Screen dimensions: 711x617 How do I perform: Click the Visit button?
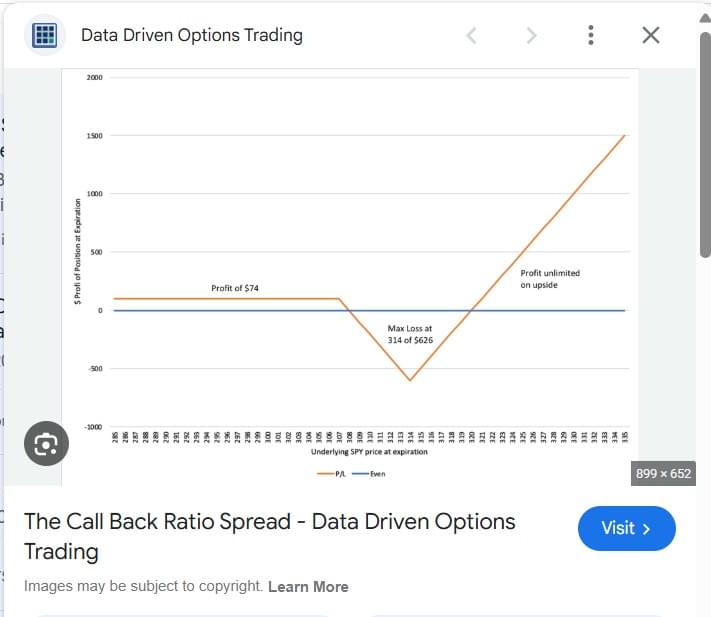click(x=626, y=528)
